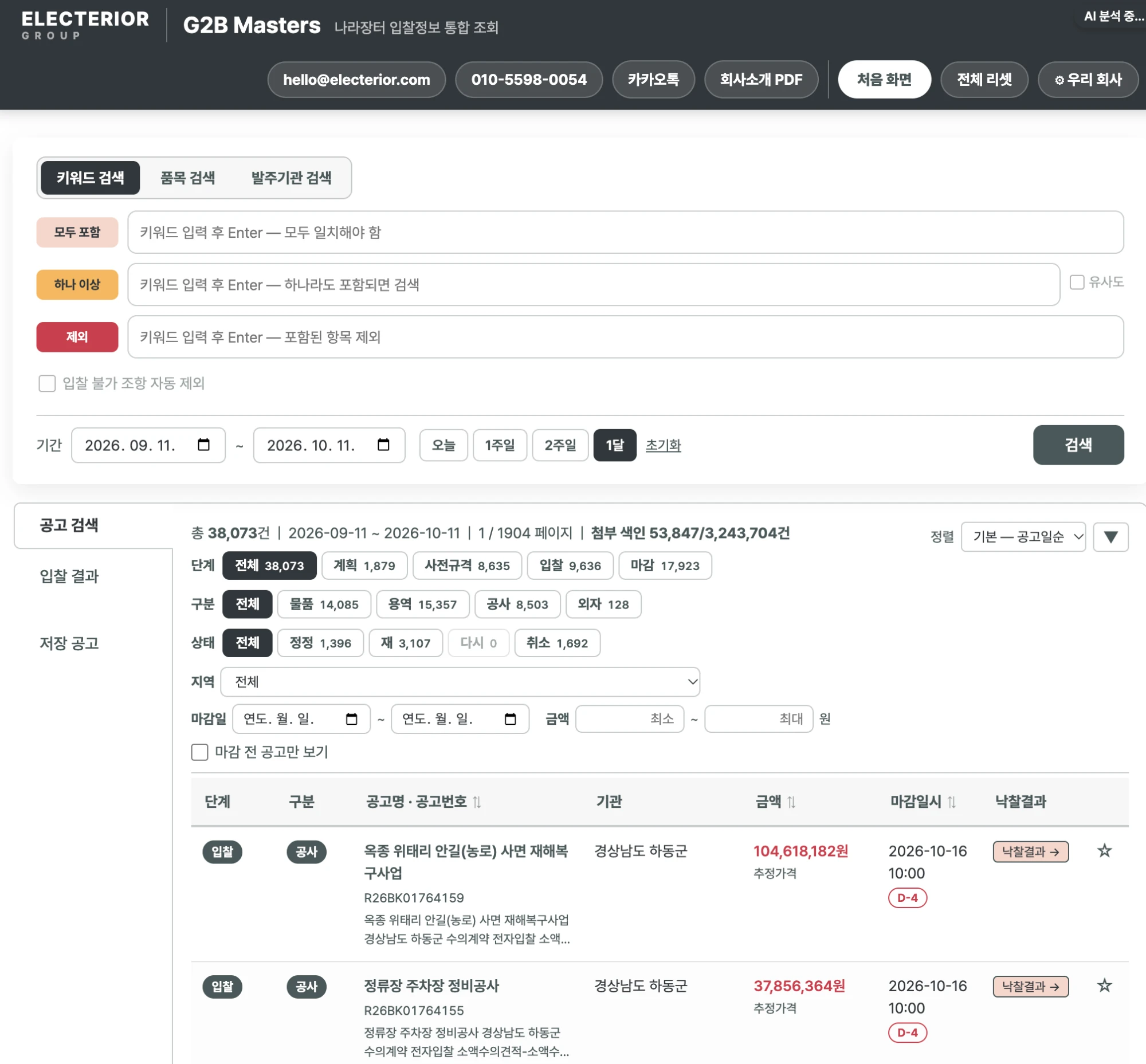Open the 우리 회사 settings button

click(1087, 80)
